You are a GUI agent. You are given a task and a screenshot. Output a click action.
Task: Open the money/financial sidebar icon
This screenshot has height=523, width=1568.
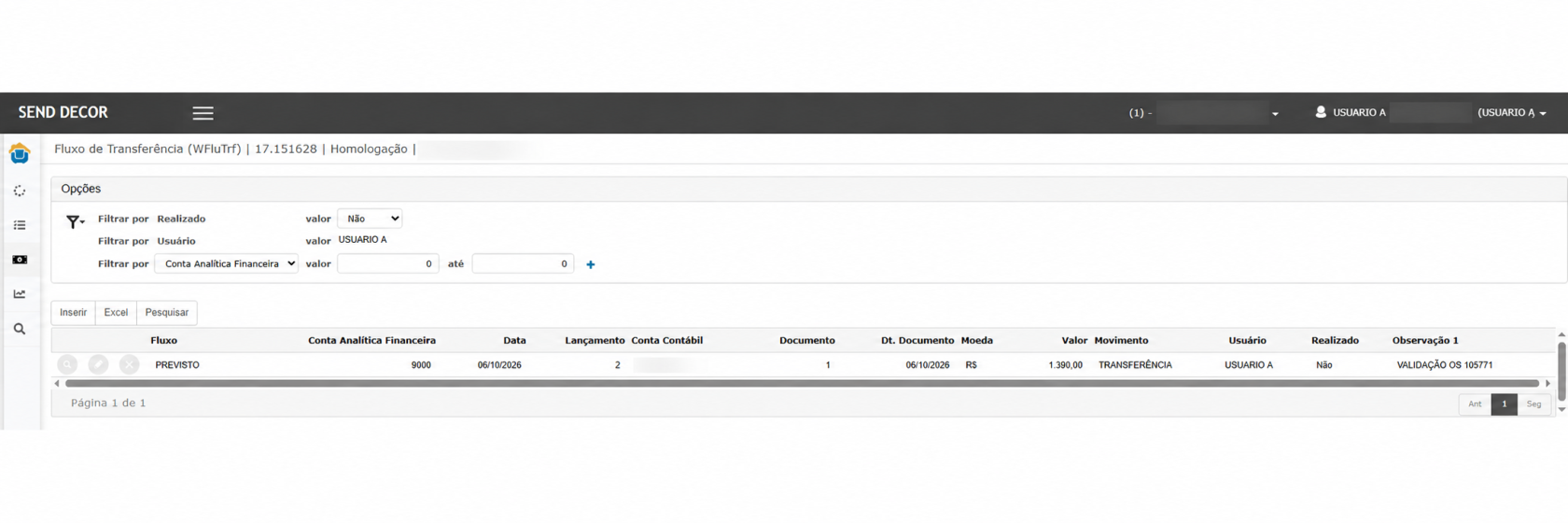coord(20,260)
